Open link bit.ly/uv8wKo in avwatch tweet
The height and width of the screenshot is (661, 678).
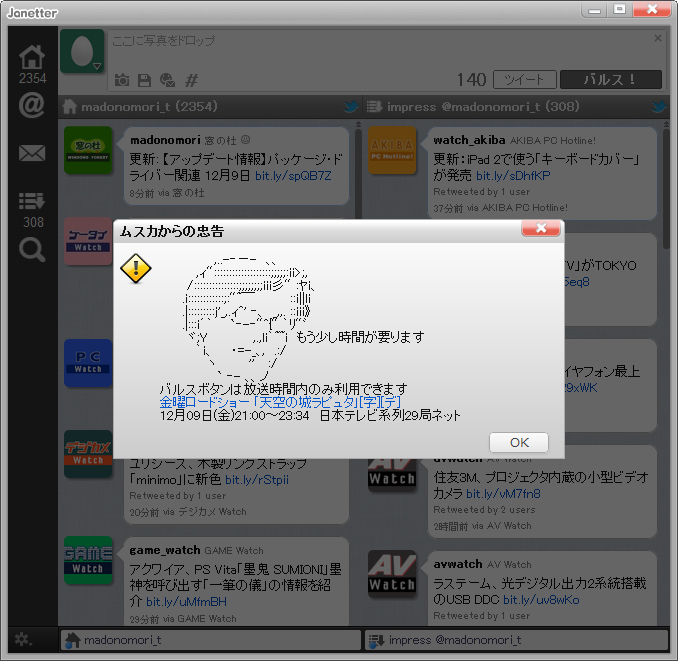541,600
